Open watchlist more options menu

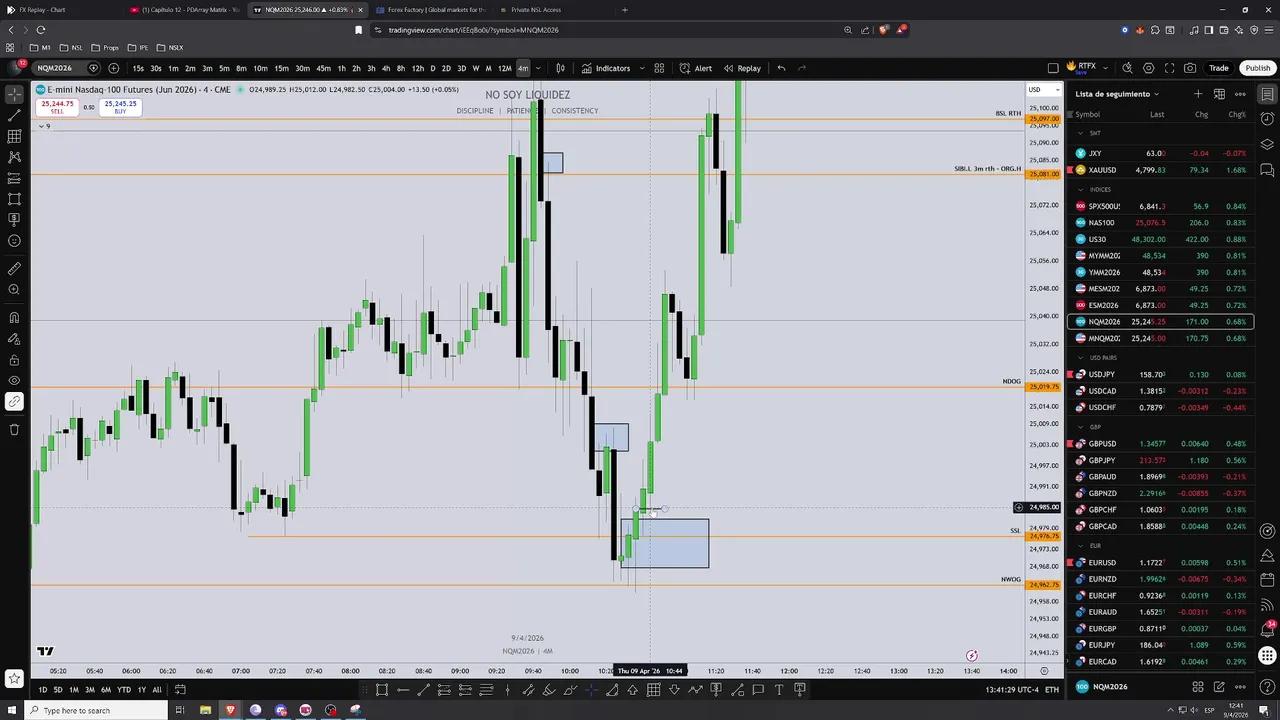point(1240,94)
